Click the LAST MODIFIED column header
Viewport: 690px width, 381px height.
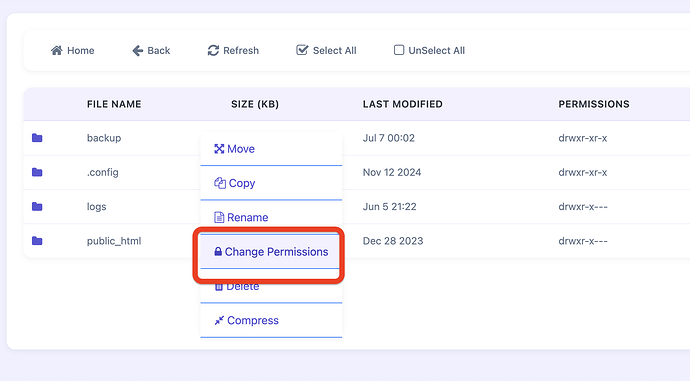coord(403,104)
